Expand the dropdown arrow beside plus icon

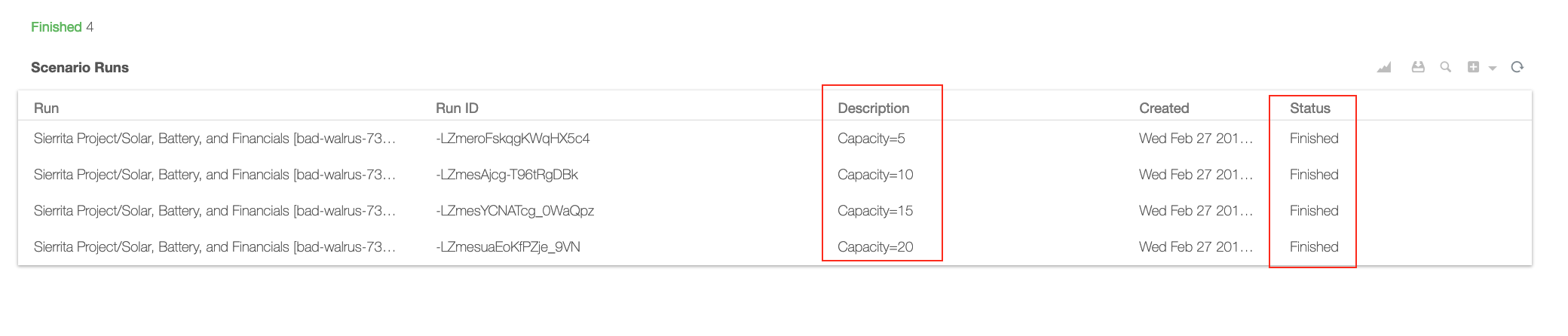tap(1492, 69)
